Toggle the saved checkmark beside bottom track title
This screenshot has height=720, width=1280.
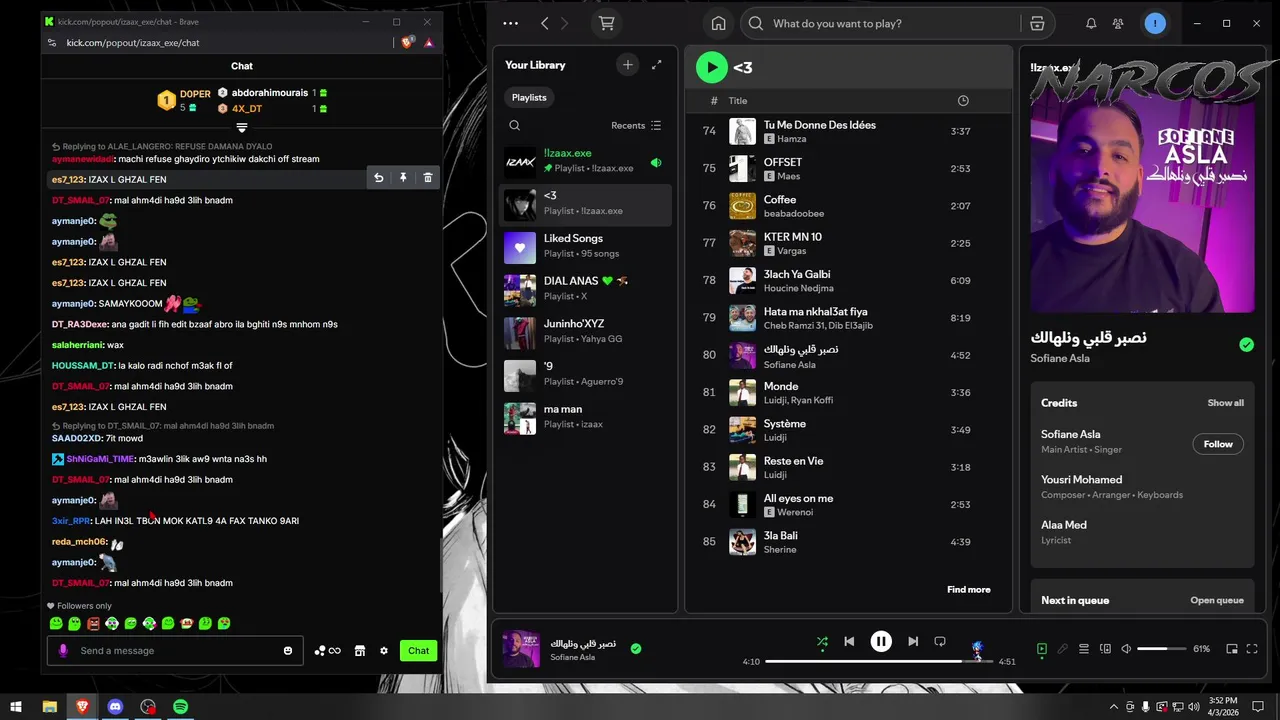[x=636, y=649]
